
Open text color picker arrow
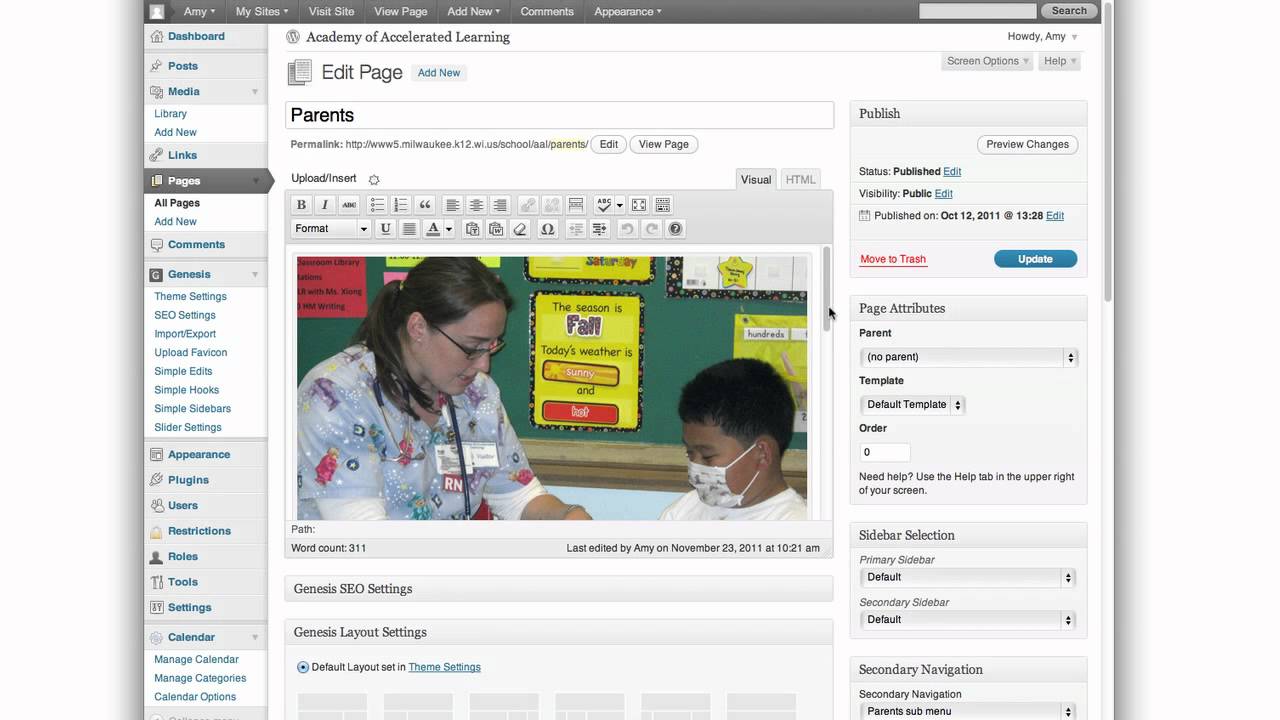pyautogui.click(x=448, y=229)
